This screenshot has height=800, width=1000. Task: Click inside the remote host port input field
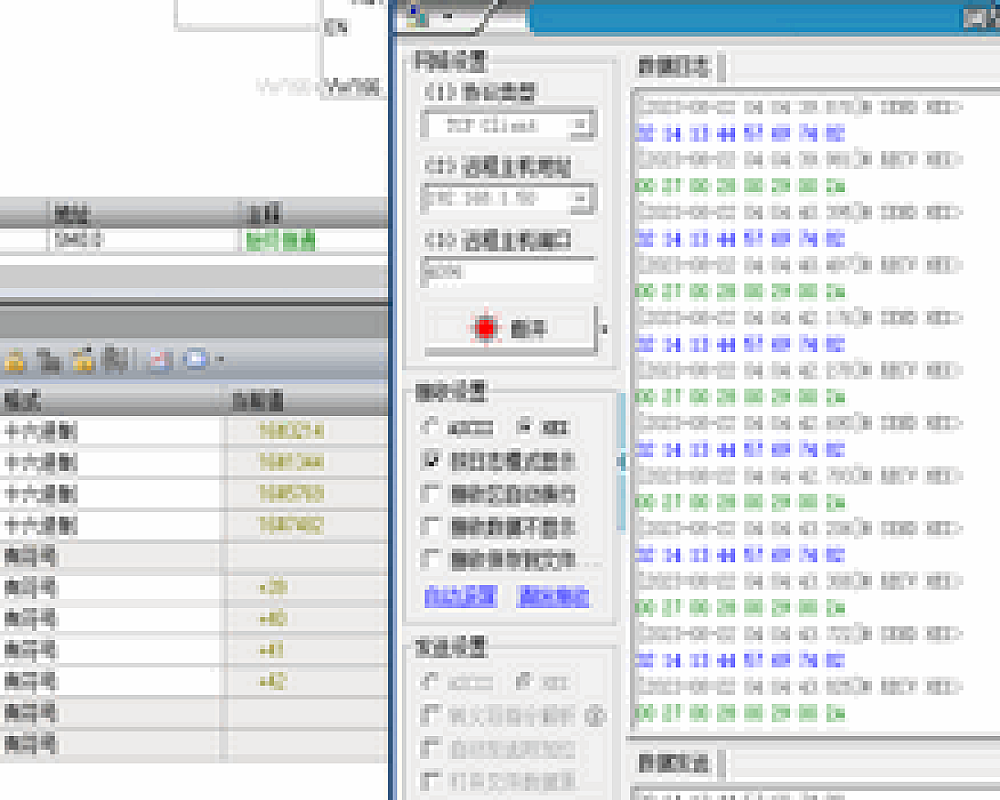coord(508,273)
